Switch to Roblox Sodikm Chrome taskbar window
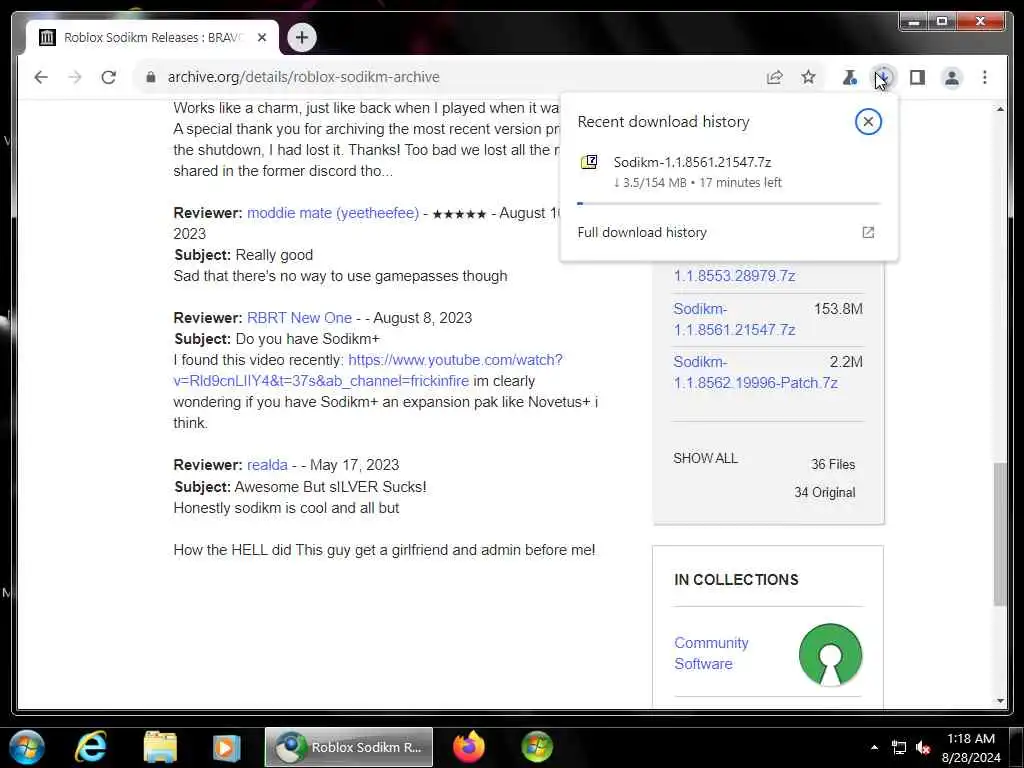 (349, 747)
